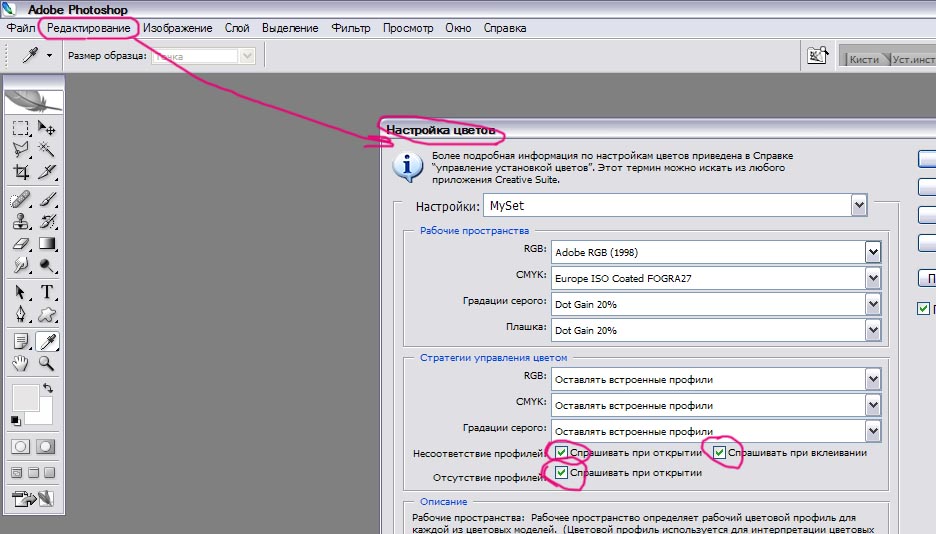936x534 pixels.
Task: Switch to the Кисти palette tab
Action: pyautogui.click(x=864, y=59)
